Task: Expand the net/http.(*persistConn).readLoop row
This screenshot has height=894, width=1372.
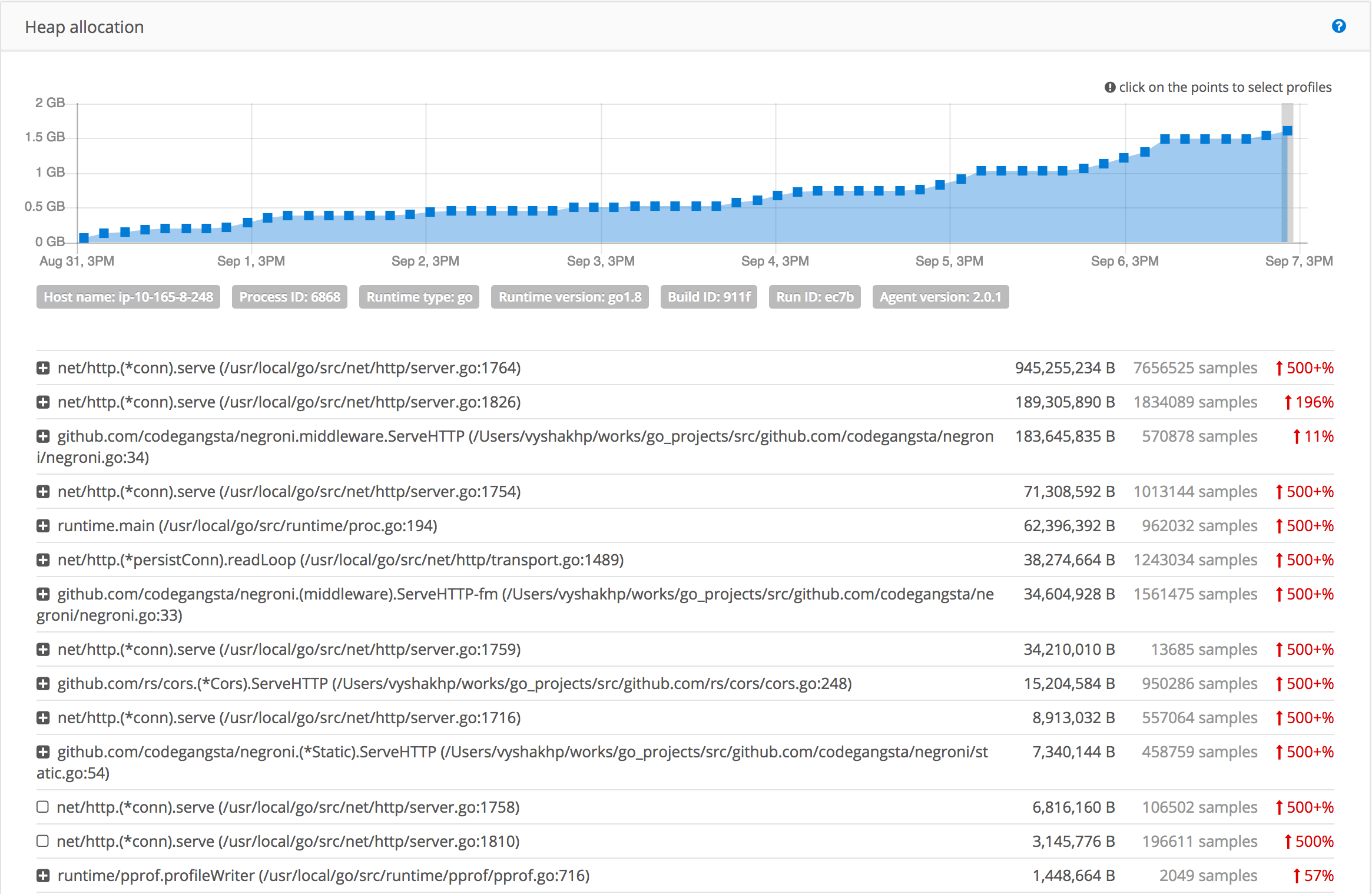Action: point(42,559)
